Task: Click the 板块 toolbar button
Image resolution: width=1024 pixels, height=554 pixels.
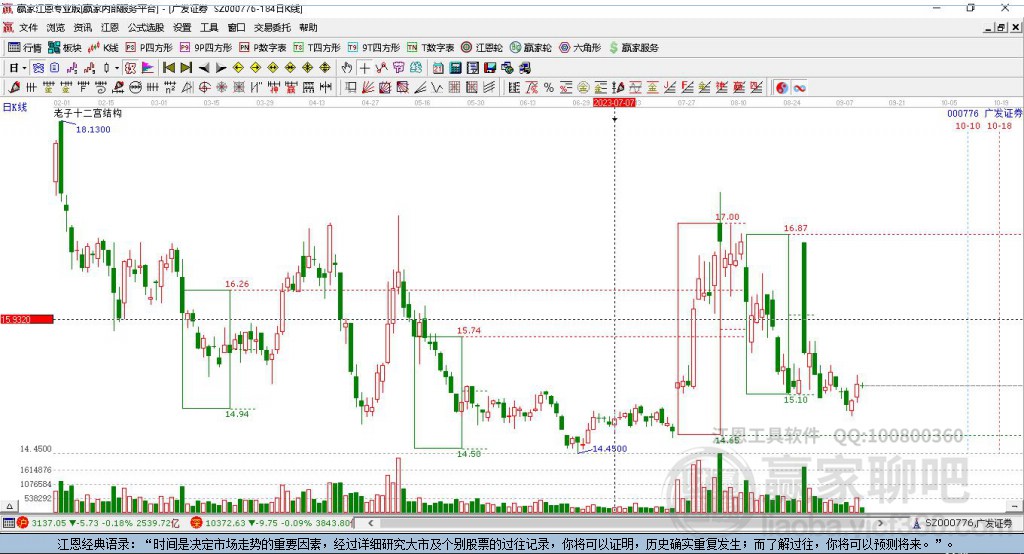Action: click(x=65, y=48)
